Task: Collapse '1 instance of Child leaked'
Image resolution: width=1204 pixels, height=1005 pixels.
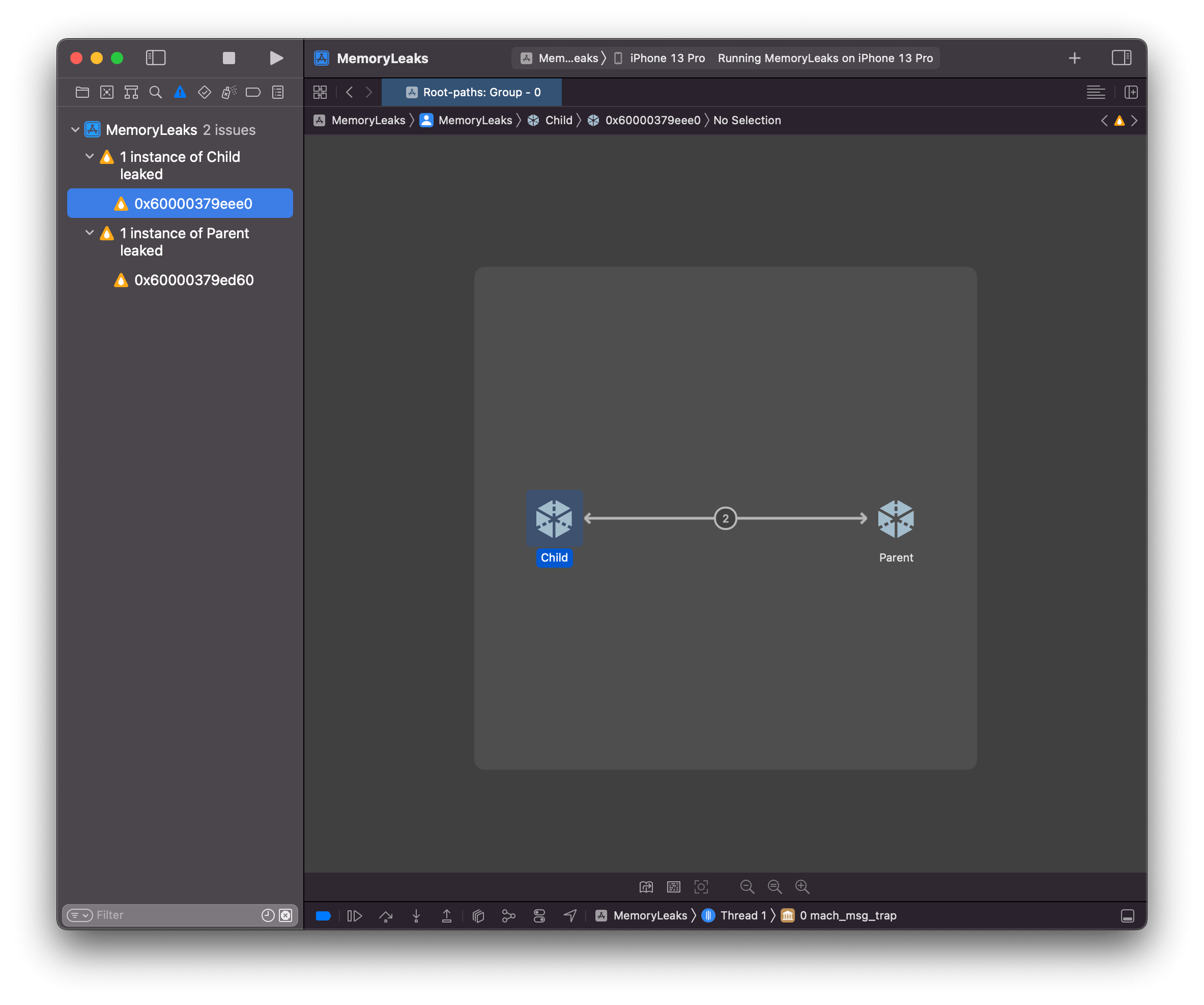Action: [x=90, y=157]
